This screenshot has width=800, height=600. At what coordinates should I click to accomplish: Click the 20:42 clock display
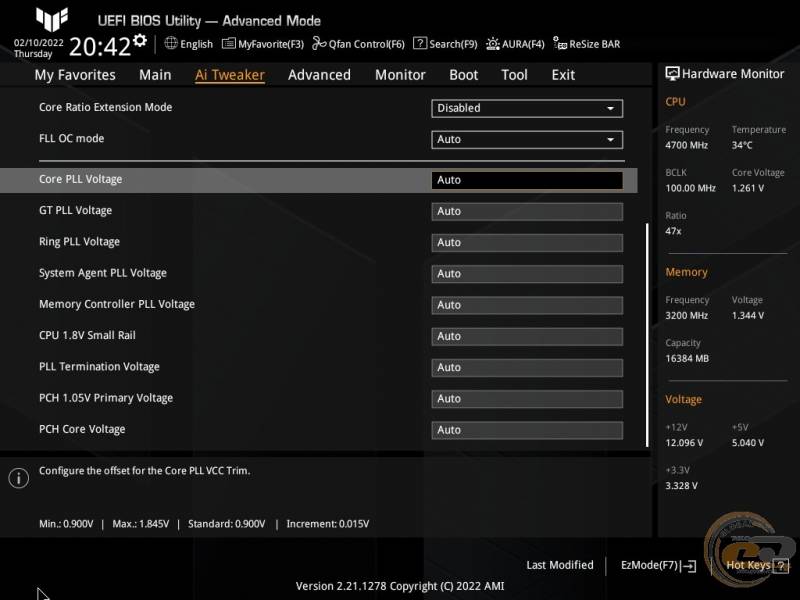[100, 47]
